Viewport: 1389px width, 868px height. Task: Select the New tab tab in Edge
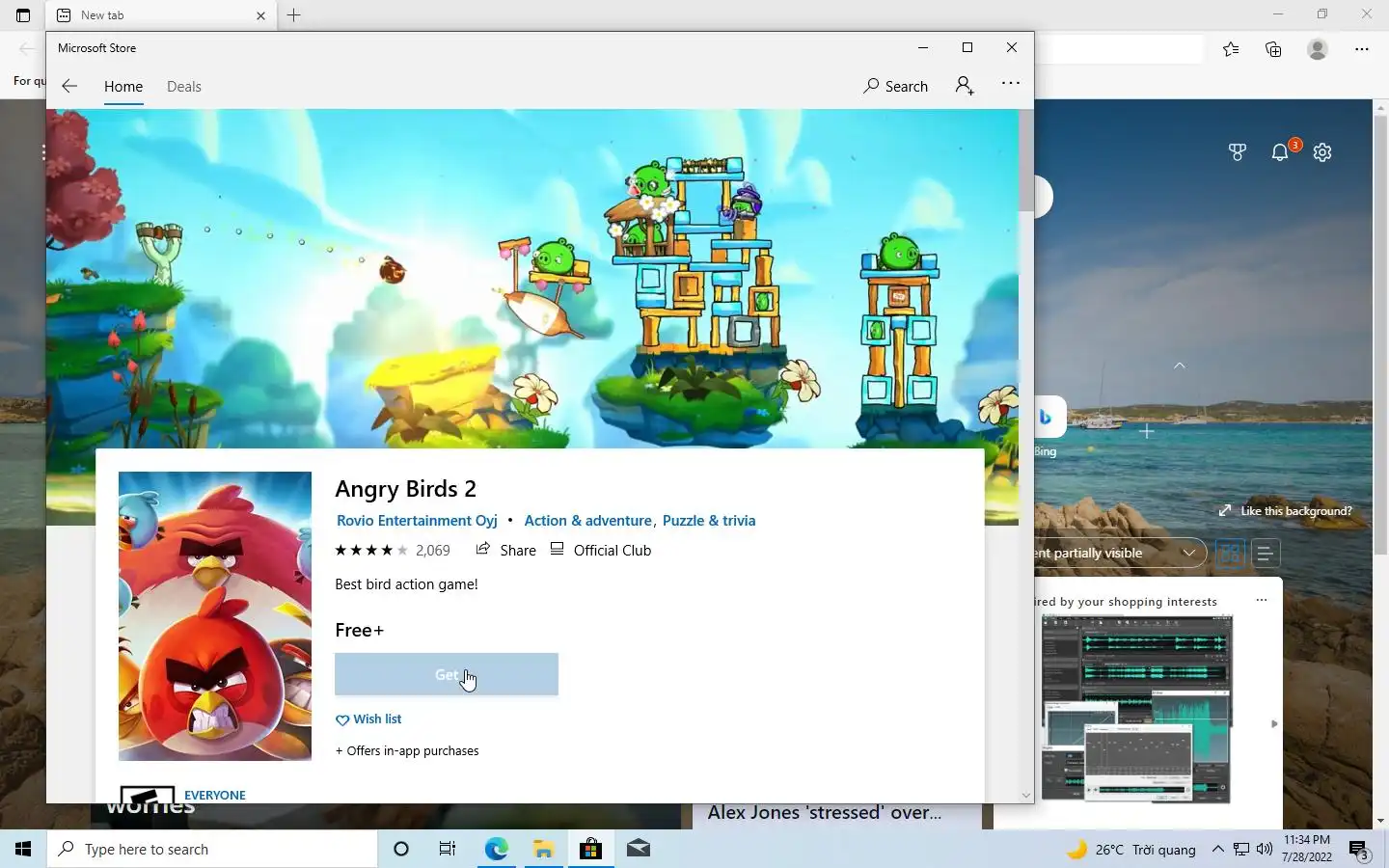[161, 15]
